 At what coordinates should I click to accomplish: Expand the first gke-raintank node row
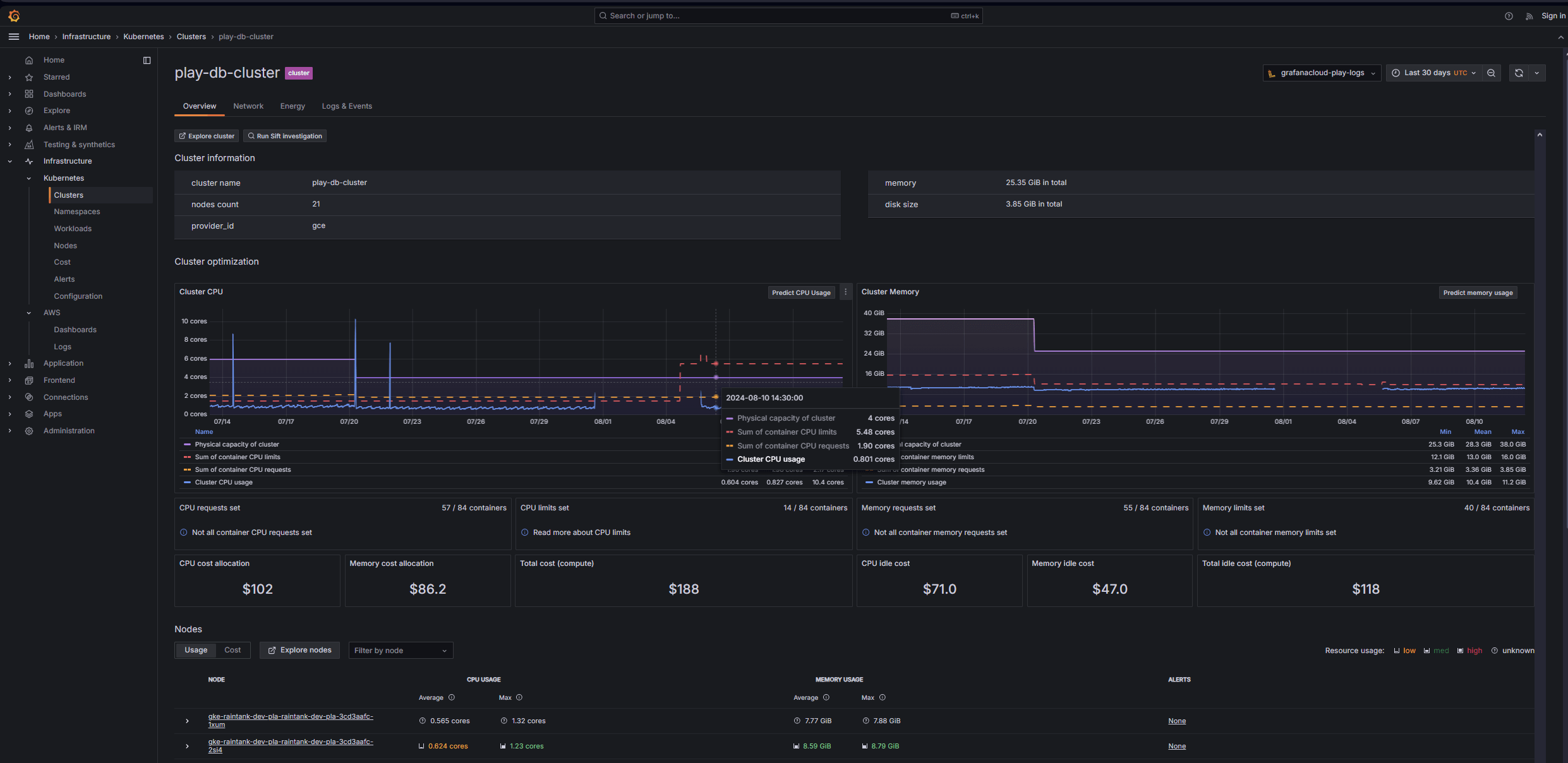coord(187,721)
